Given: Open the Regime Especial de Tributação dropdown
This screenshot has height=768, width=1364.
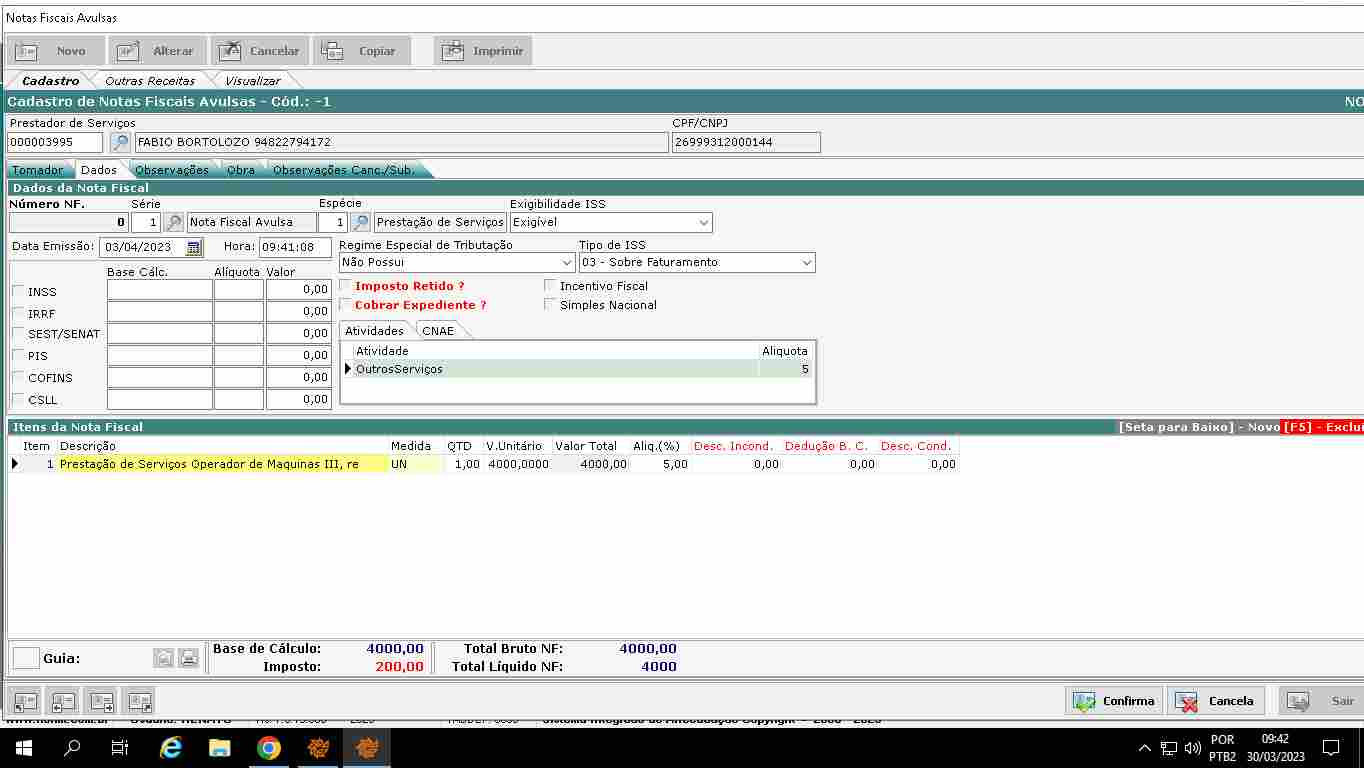Looking at the screenshot, I should (567, 262).
